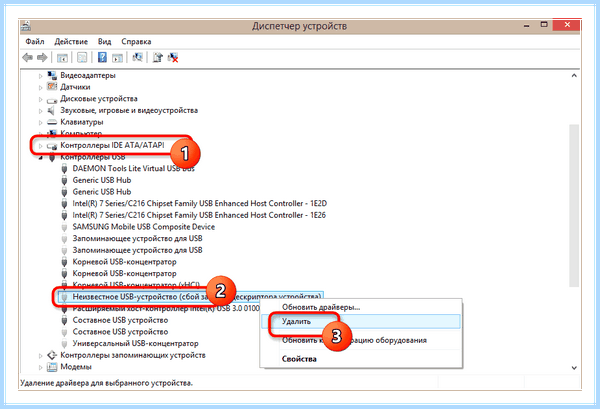Select the Универсальный USB-концентратор device icon

pos(64,344)
